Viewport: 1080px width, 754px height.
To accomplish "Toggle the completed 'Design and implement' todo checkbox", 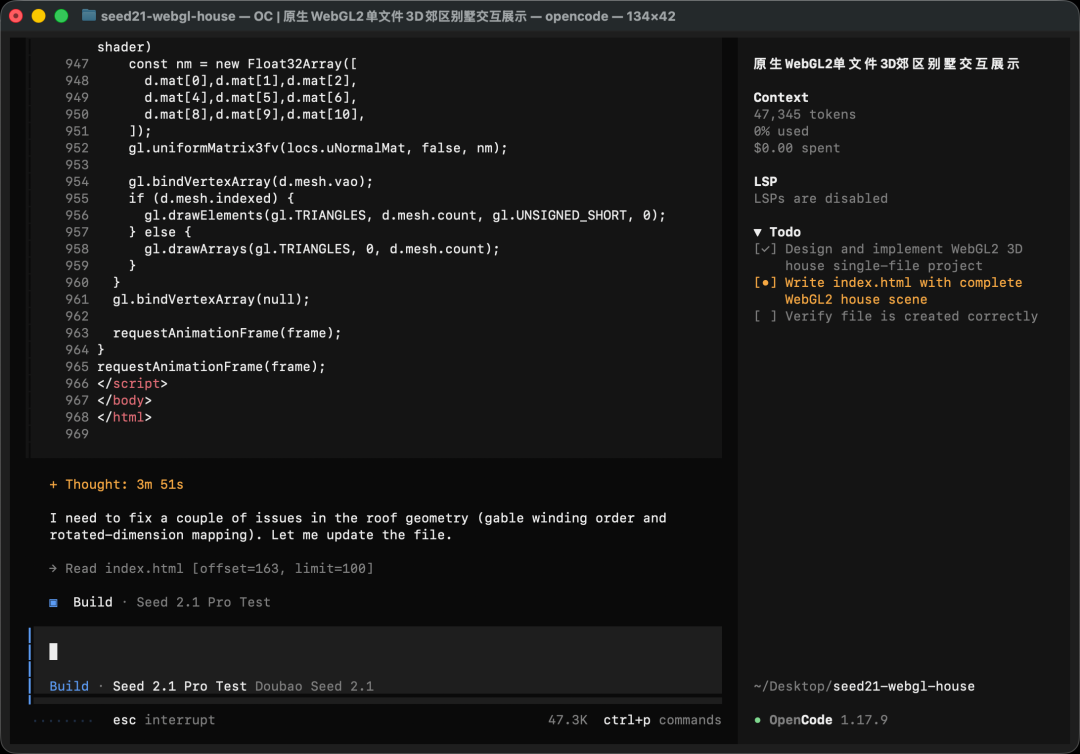I will [x=765, y=249].
